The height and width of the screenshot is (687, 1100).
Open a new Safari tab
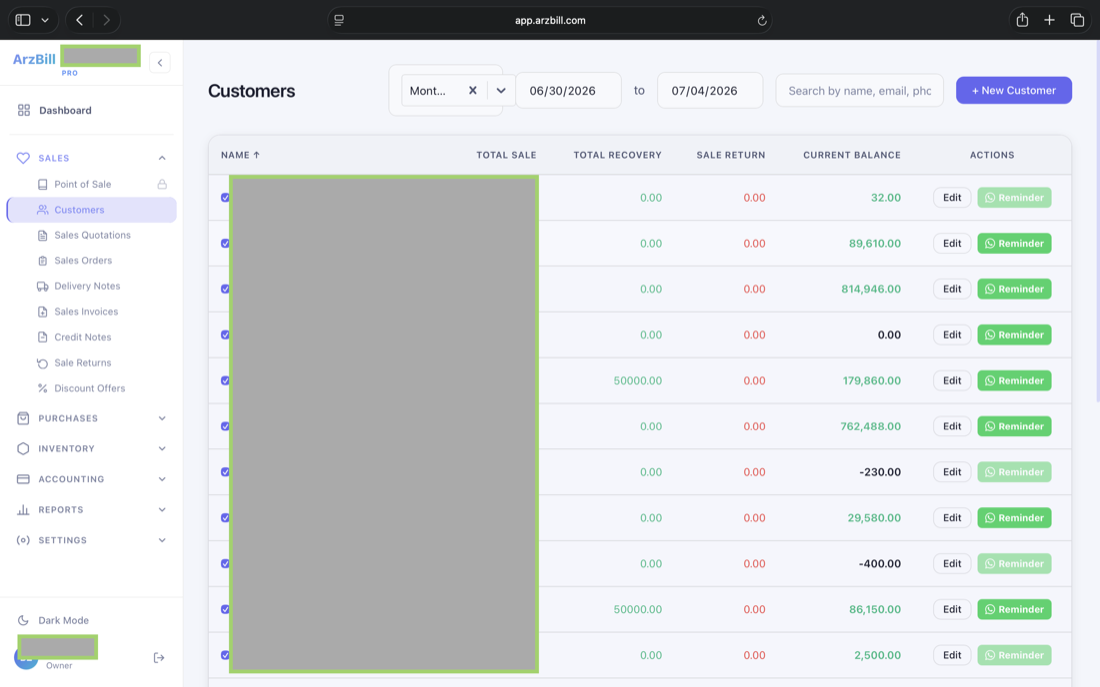(1049, 20)
